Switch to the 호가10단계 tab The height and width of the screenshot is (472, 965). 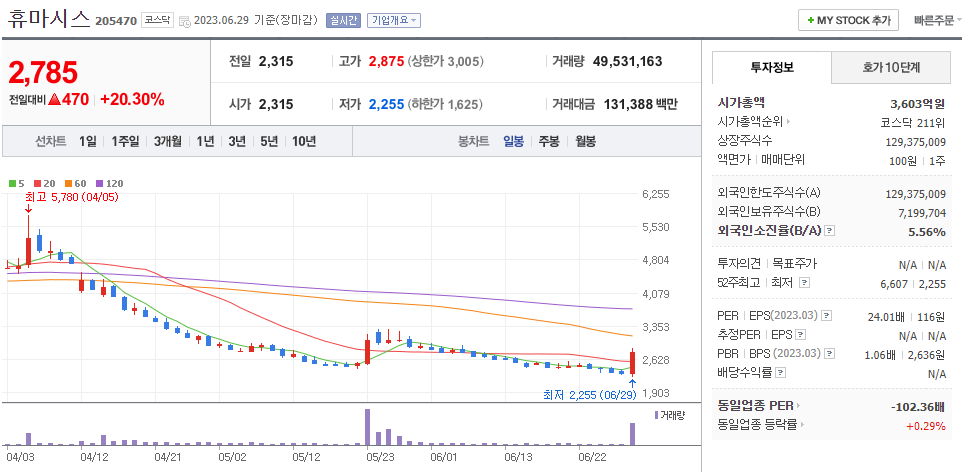(x=891, y=68)
